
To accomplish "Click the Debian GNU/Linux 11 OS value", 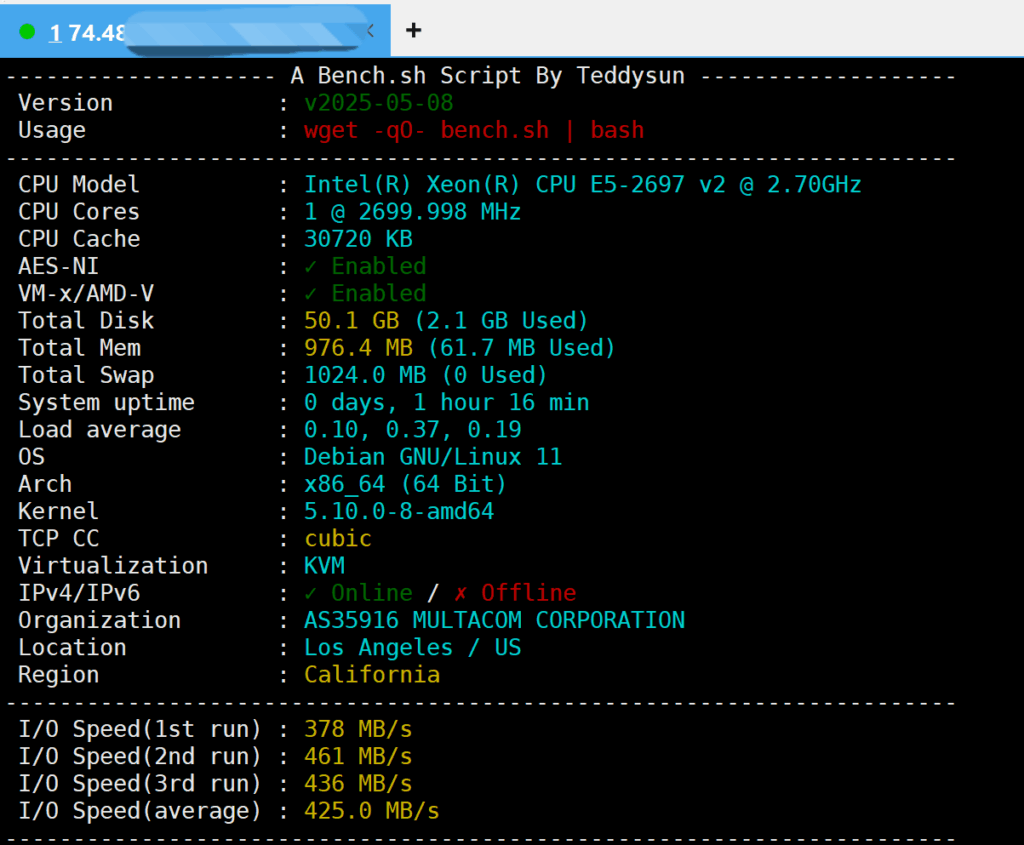I will (x=433, y=457).
